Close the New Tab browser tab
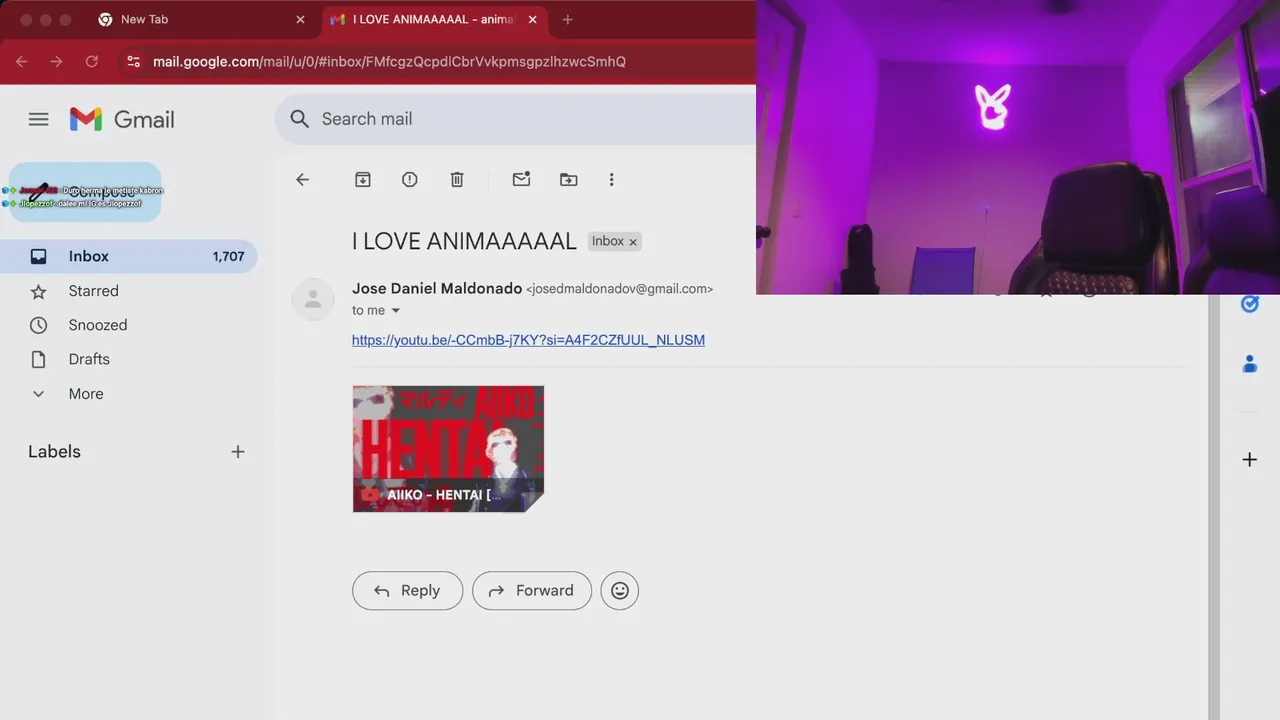 (300, 19)
